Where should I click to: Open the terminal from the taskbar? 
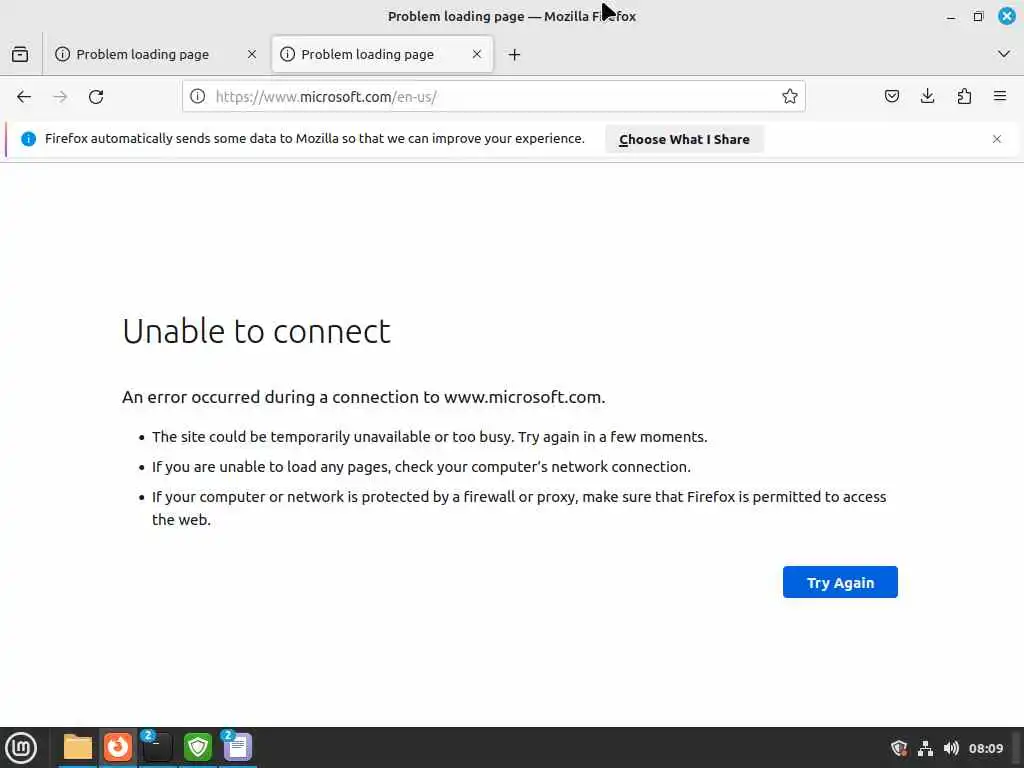(157, 747)
